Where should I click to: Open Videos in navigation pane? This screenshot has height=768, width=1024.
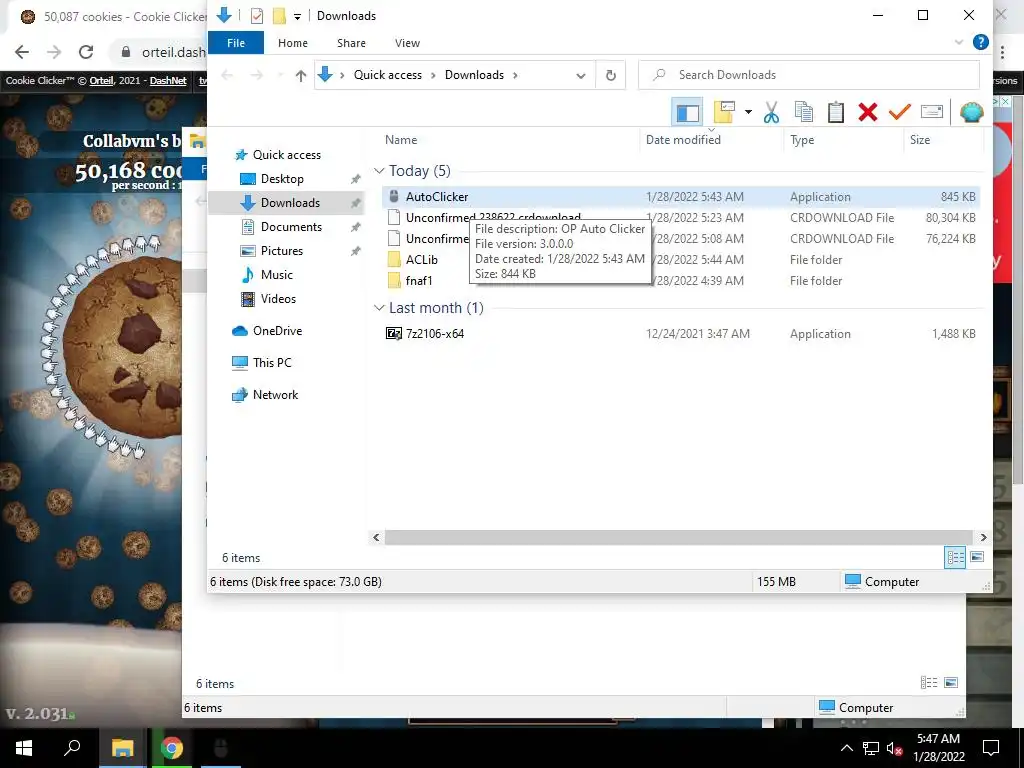[278, 299]
